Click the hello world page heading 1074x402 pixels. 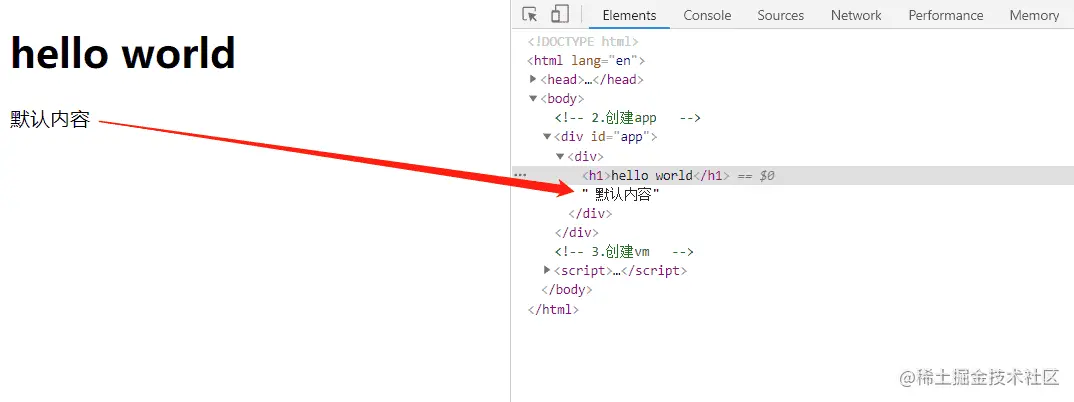coord(123,53)
